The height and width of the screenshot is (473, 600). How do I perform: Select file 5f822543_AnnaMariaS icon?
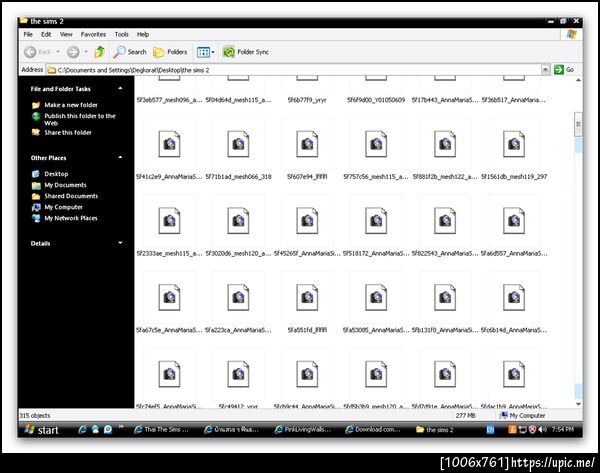445,220
